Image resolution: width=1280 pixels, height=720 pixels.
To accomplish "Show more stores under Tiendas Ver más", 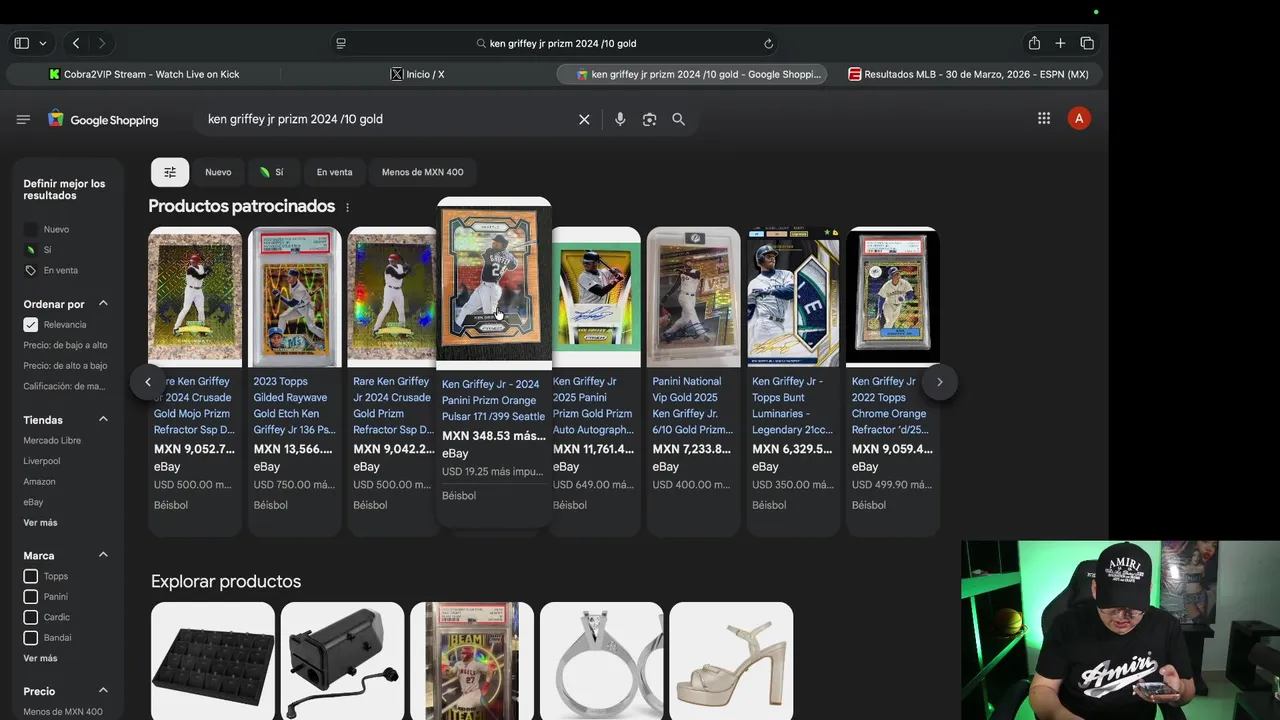I will pyautogui.click(x=41, y=523).
